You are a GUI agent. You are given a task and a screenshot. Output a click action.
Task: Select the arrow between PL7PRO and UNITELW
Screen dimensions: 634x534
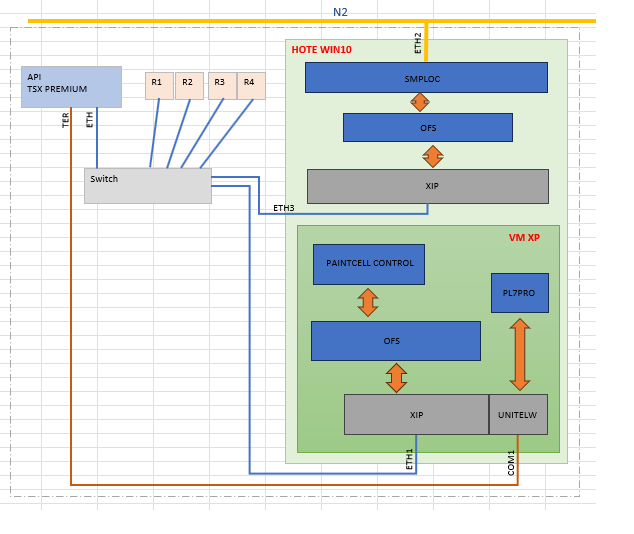(x=519, y=354)
